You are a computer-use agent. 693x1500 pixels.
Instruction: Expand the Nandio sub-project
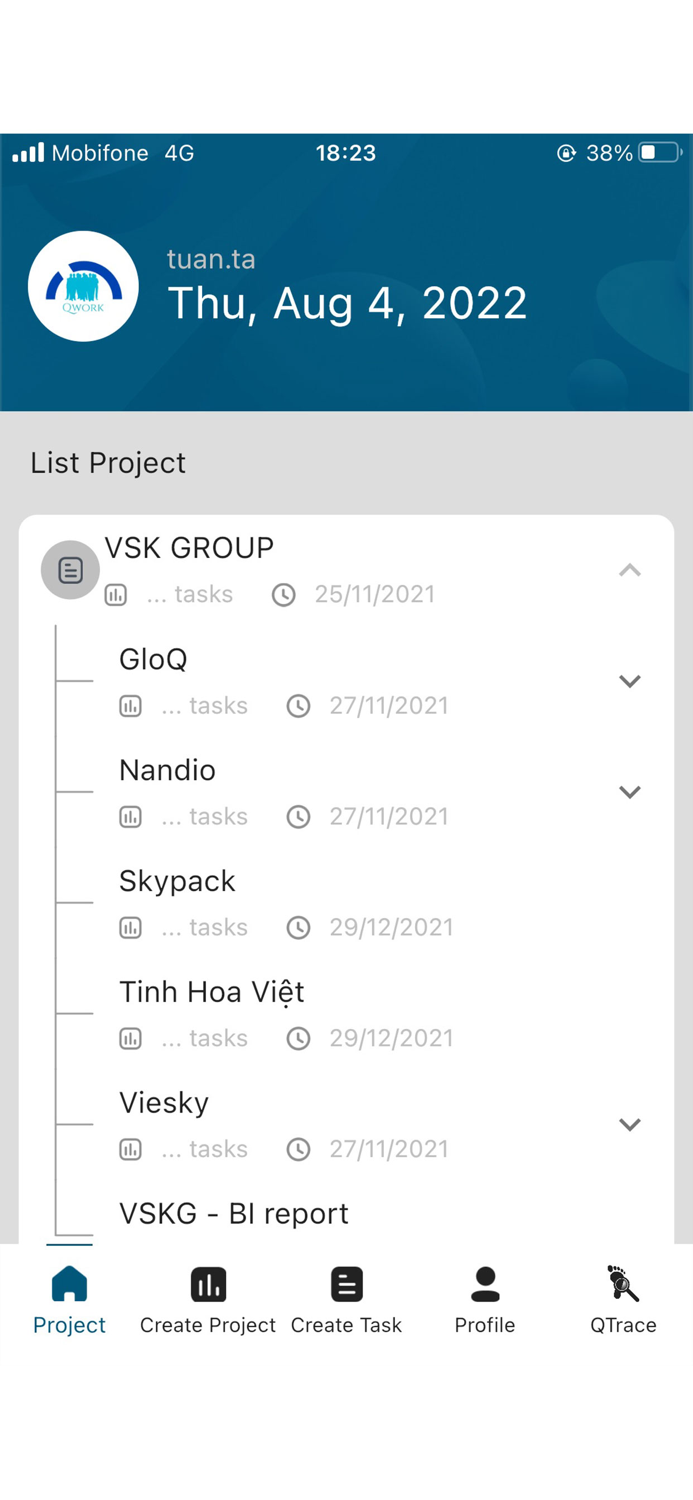tap(629, 792)
